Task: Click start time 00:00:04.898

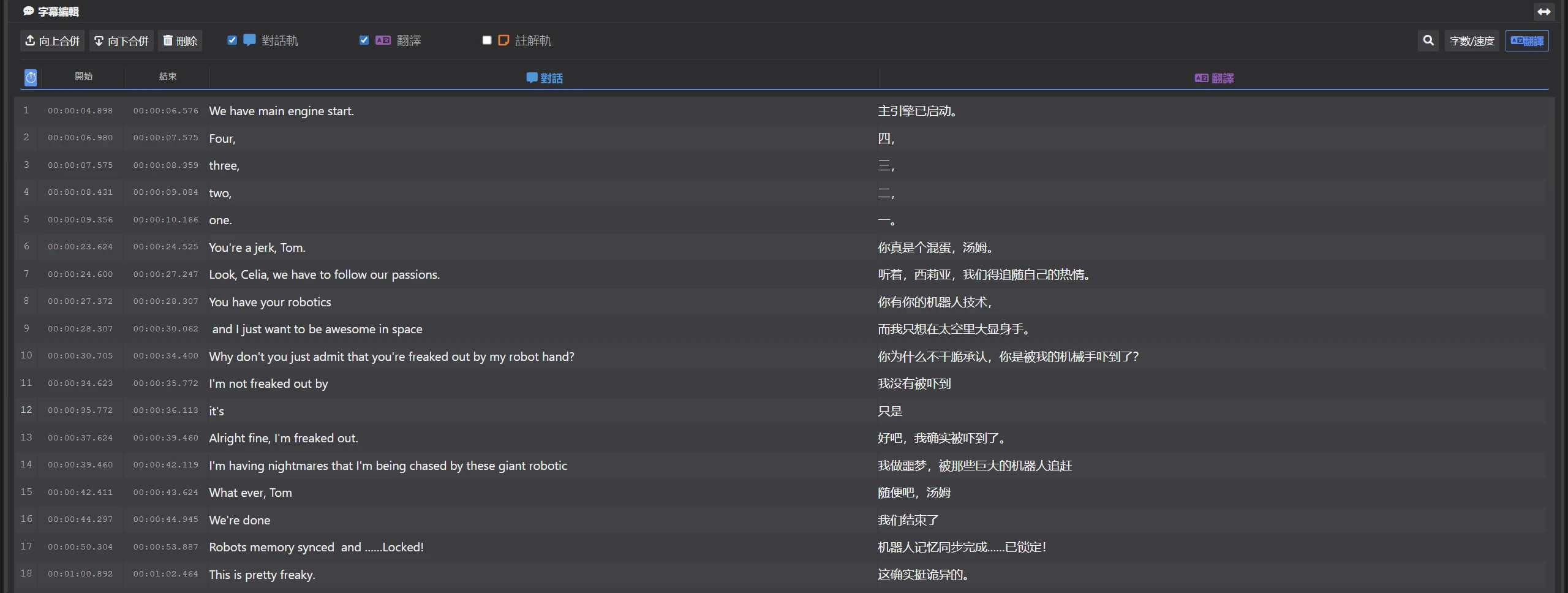Action: [x=80, y=111]
